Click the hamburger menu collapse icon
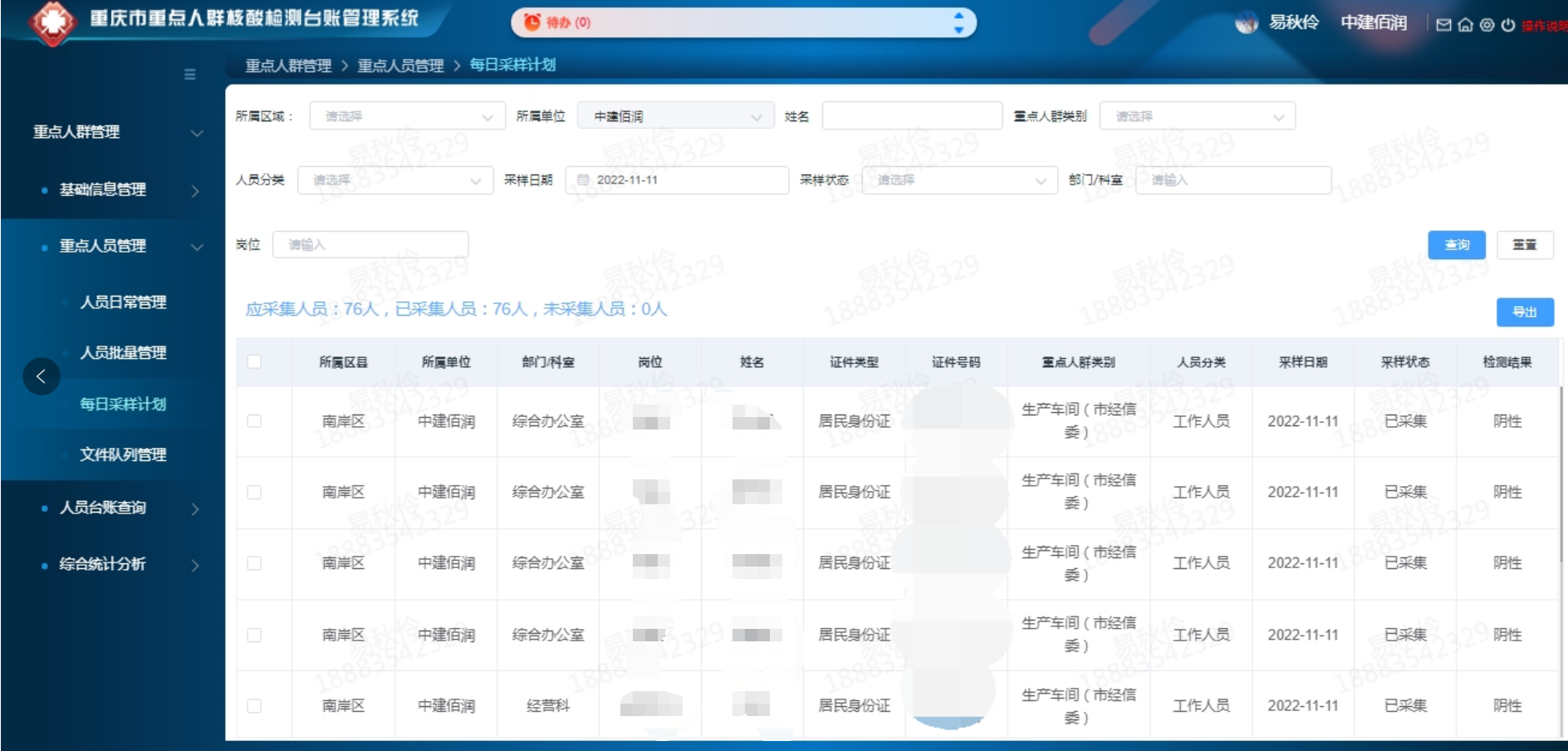This screenshot has width=1568, height=751. (189, 74)
